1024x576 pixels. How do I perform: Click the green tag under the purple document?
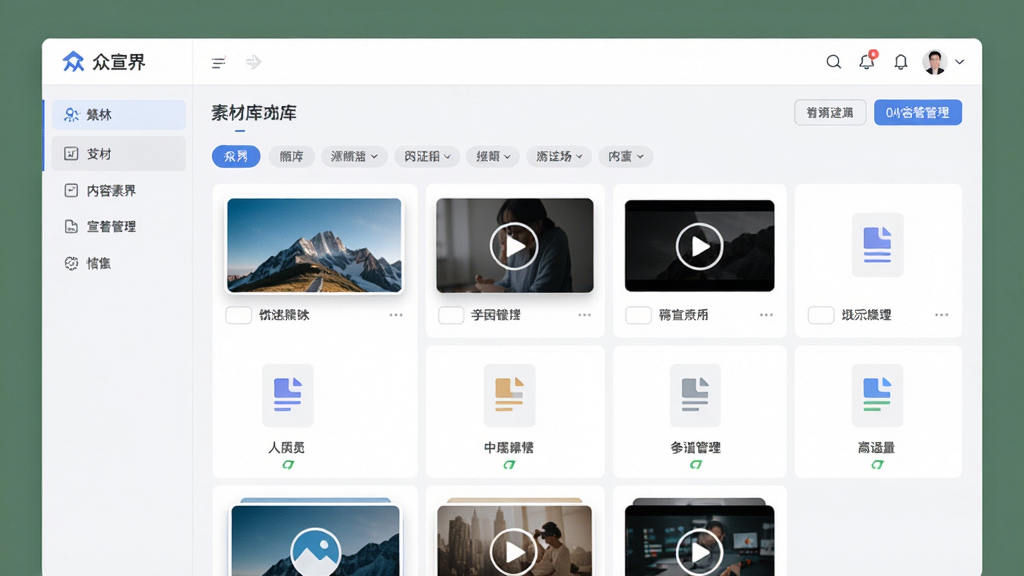pyautogui.click(x=288, y=465)
